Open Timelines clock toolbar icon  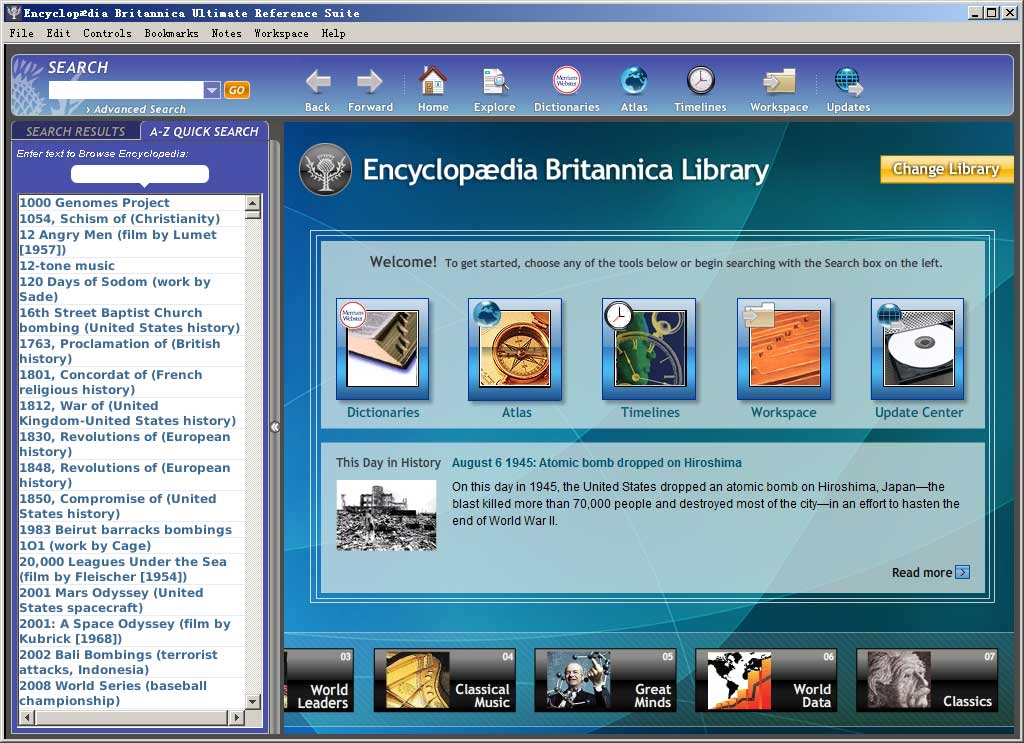point(700,80)
